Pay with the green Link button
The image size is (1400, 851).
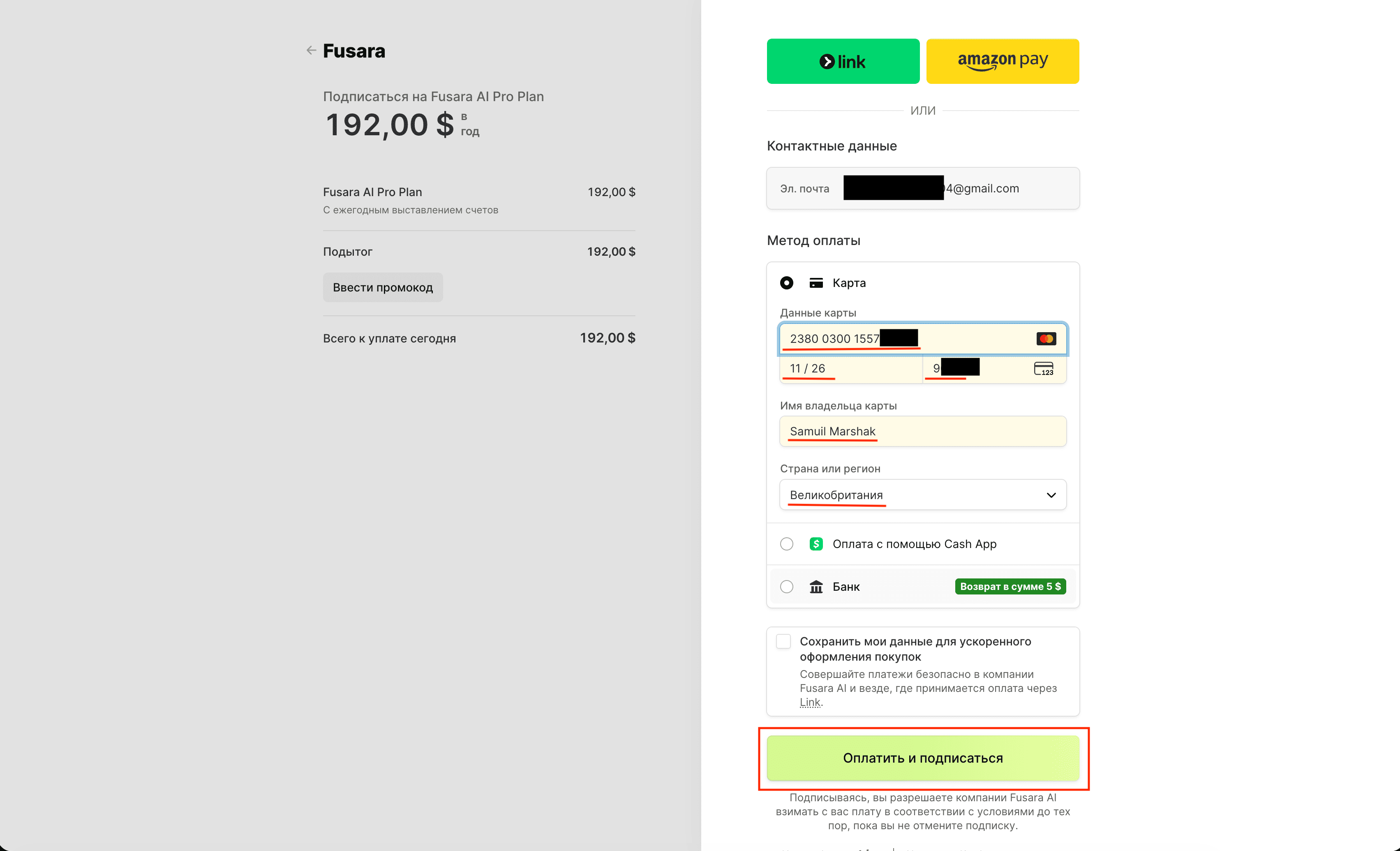point(843,61)
